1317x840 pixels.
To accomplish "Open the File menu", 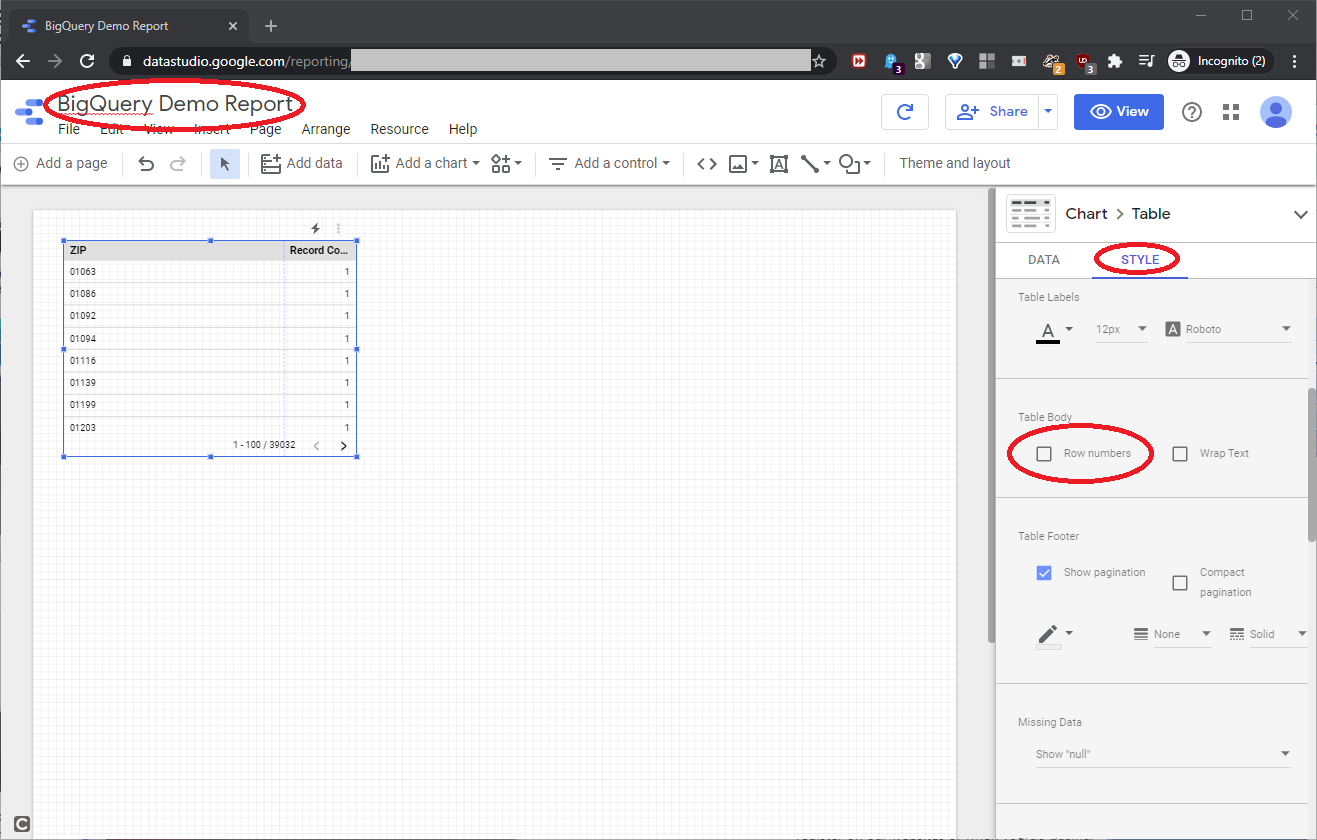I will pyautogui.click(x=69, y=129).
